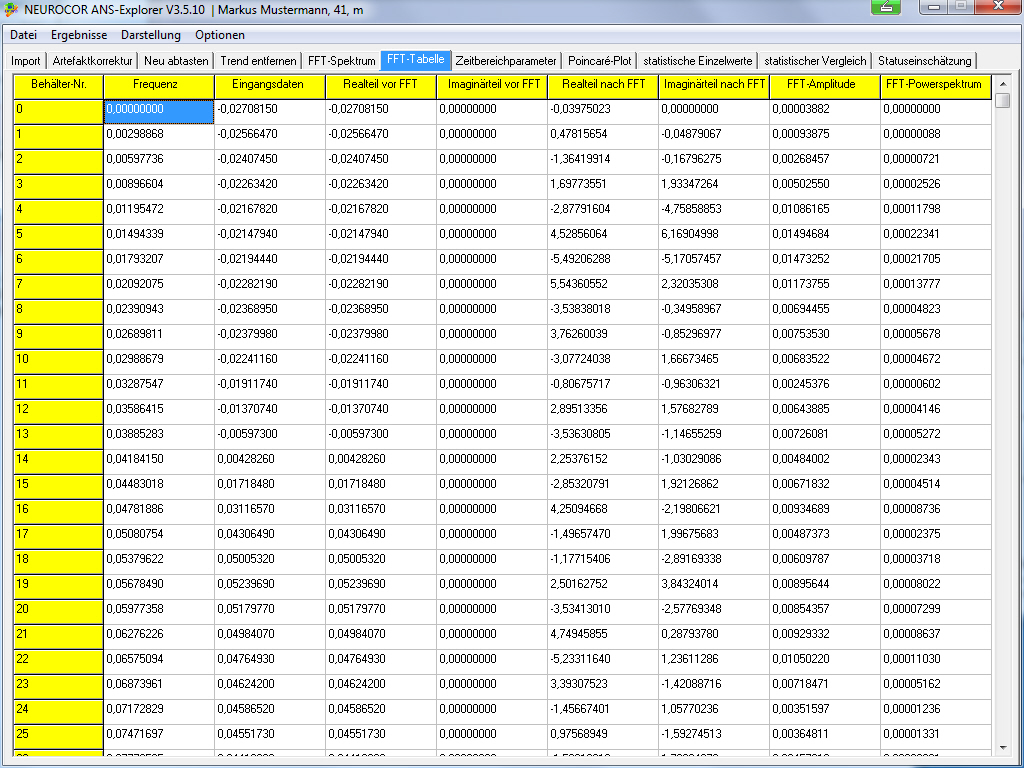
Task: Click FFT-Powerspektrum cell 0,00008736
Action: [x=935, y=511]
